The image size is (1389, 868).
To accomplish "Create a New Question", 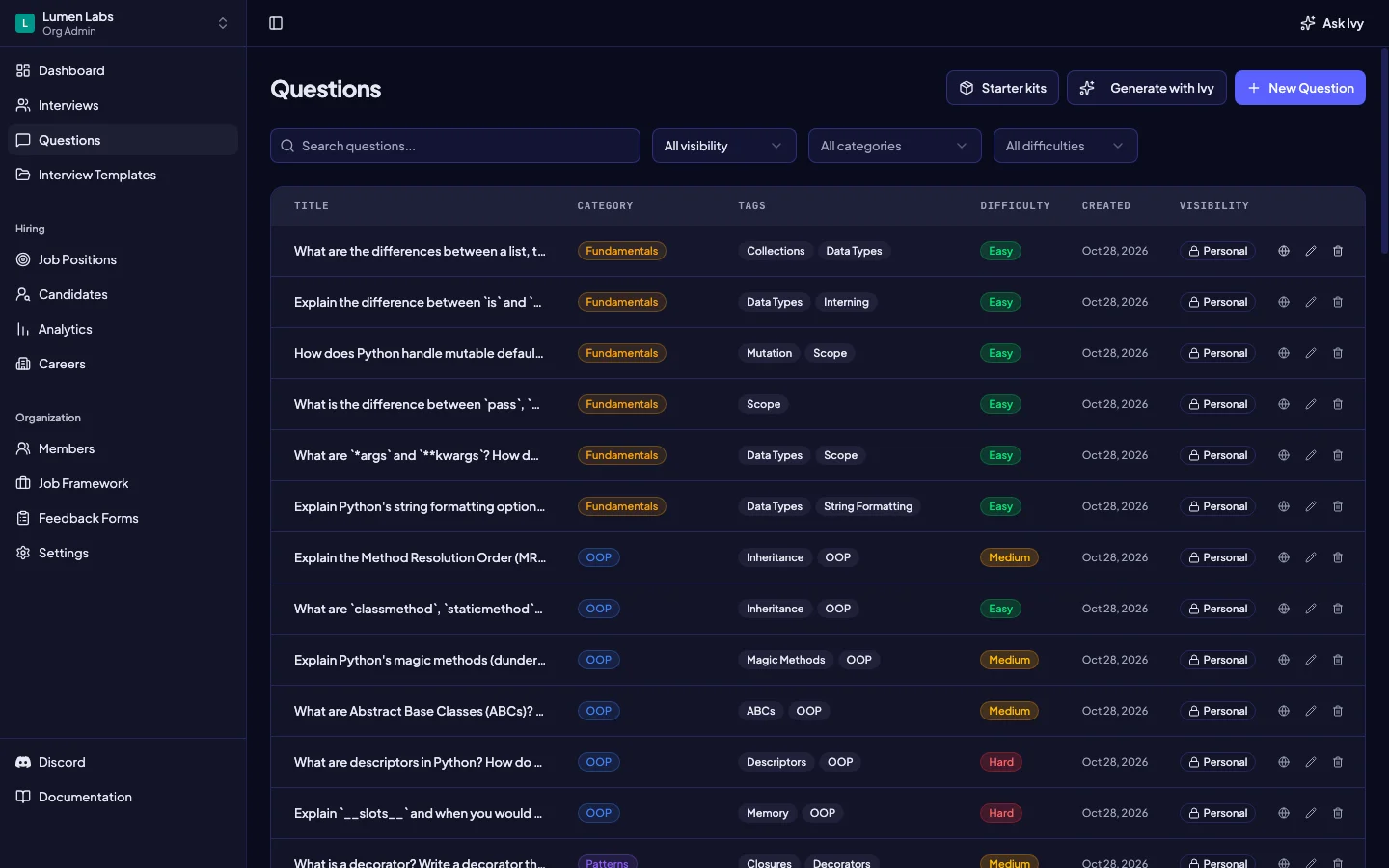I will pos(1300,88).
